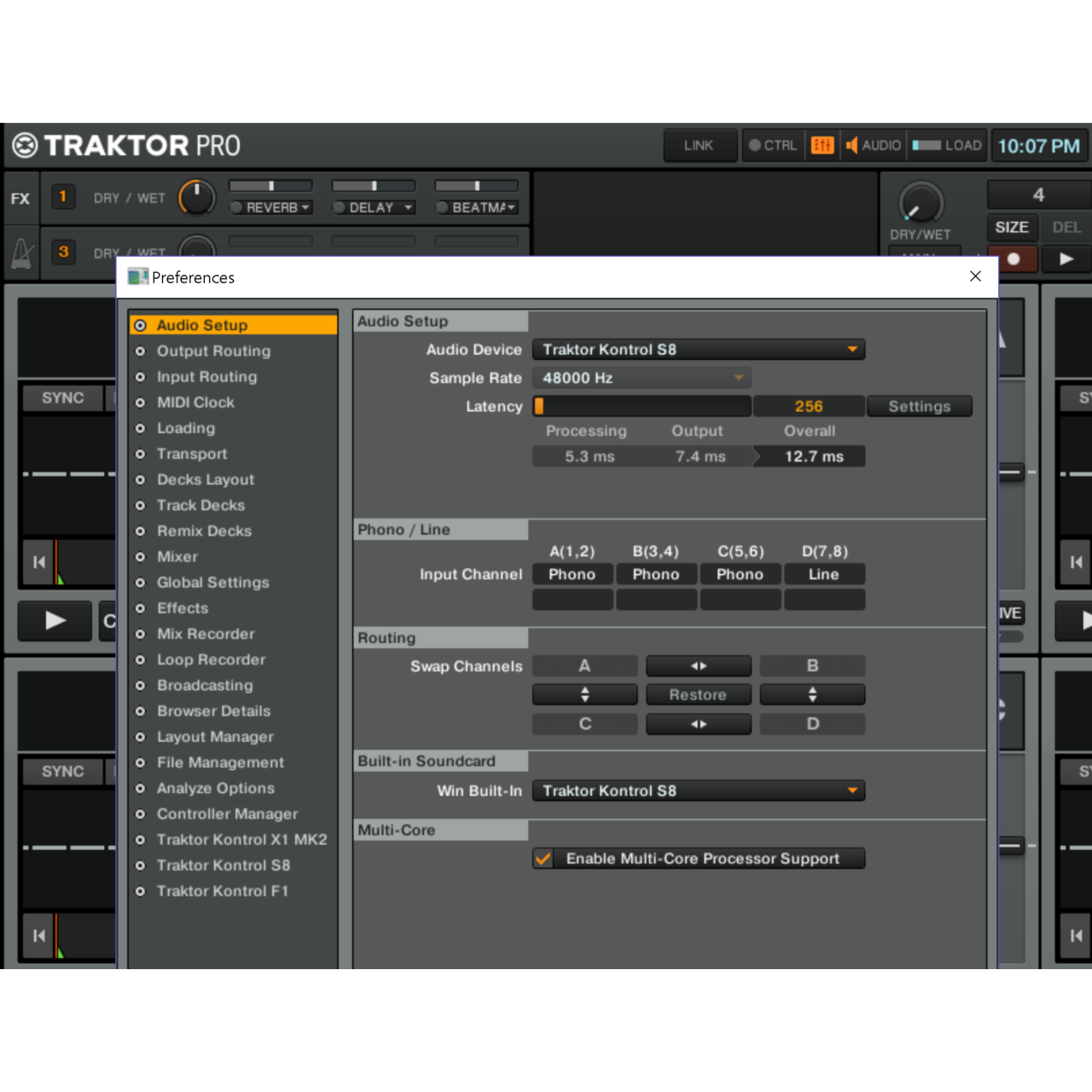Open the BEATMASH effect selector dropdown
This screenshot has height=1092, width=1092.
coord(484,207)
